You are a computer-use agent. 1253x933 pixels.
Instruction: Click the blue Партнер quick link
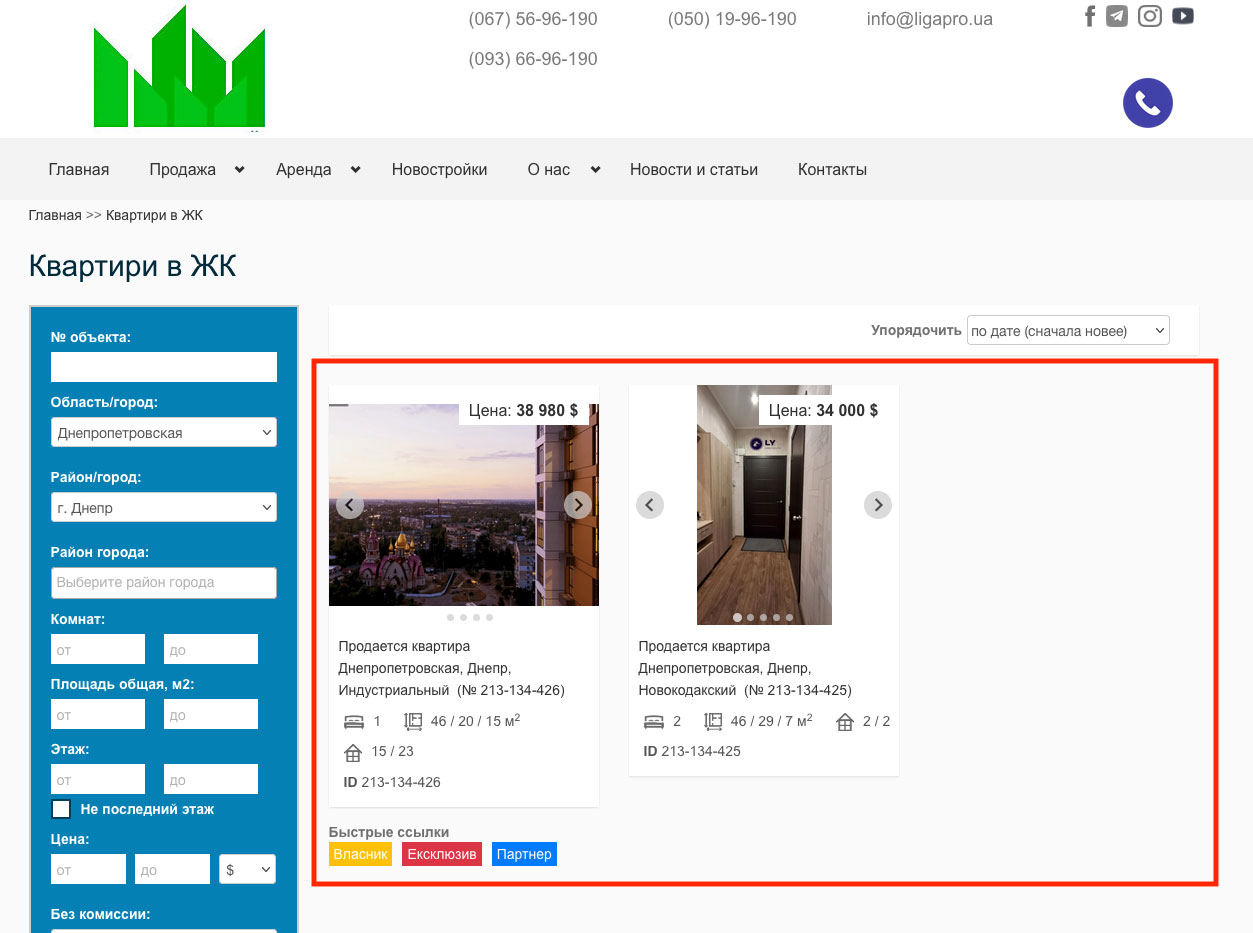(x=524, y=855)
